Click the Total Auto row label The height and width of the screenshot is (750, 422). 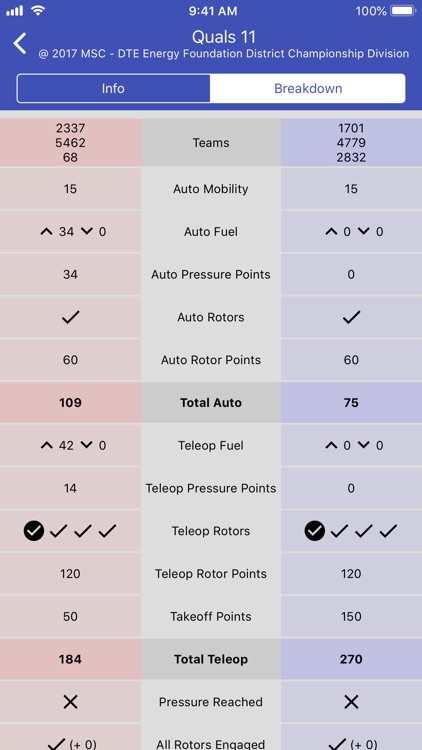click(x=211, y=403)
